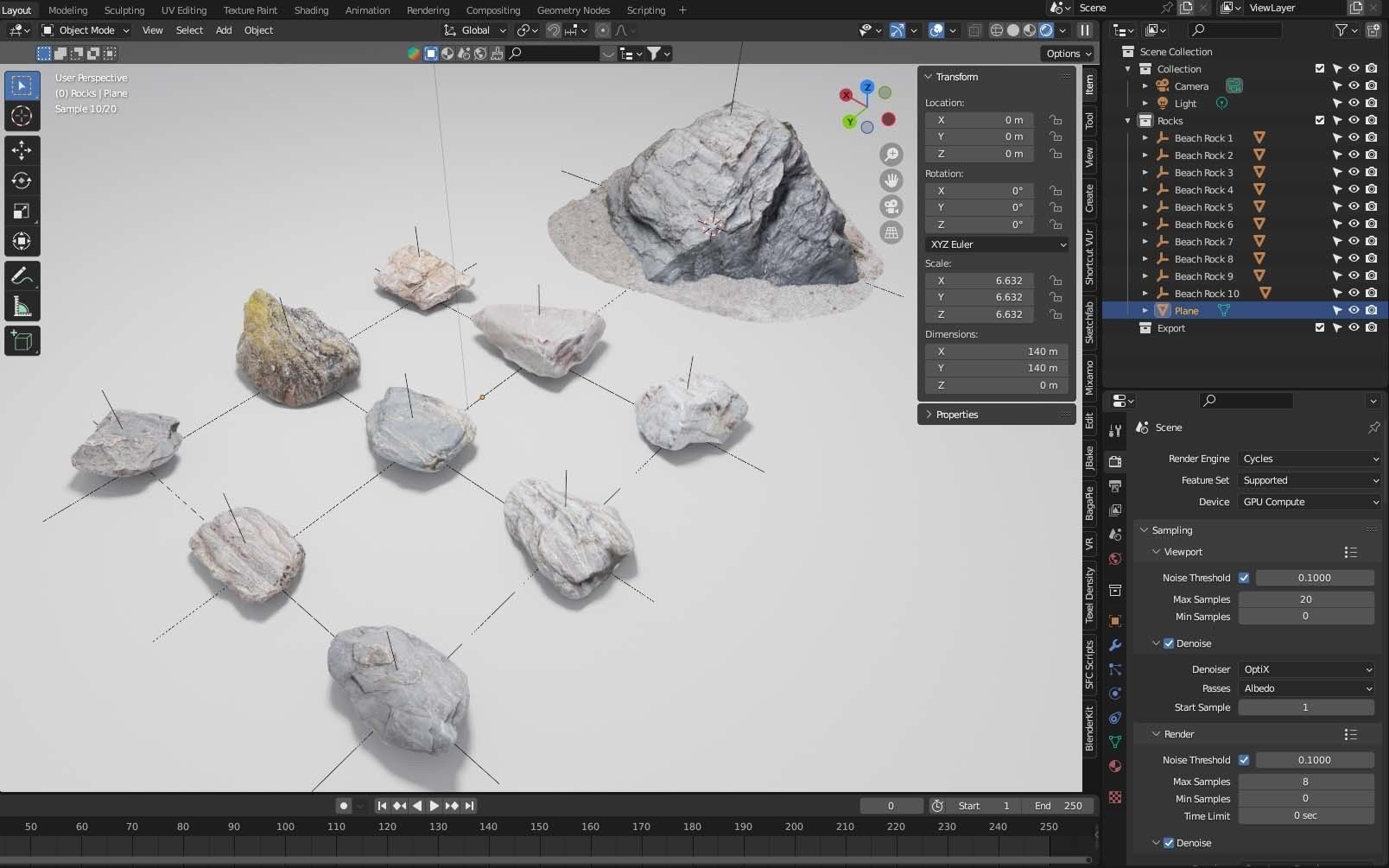The image size is (1389, 868).
Task: Disable rendering of Beach Rock 5
Action: pos(1371,206)
